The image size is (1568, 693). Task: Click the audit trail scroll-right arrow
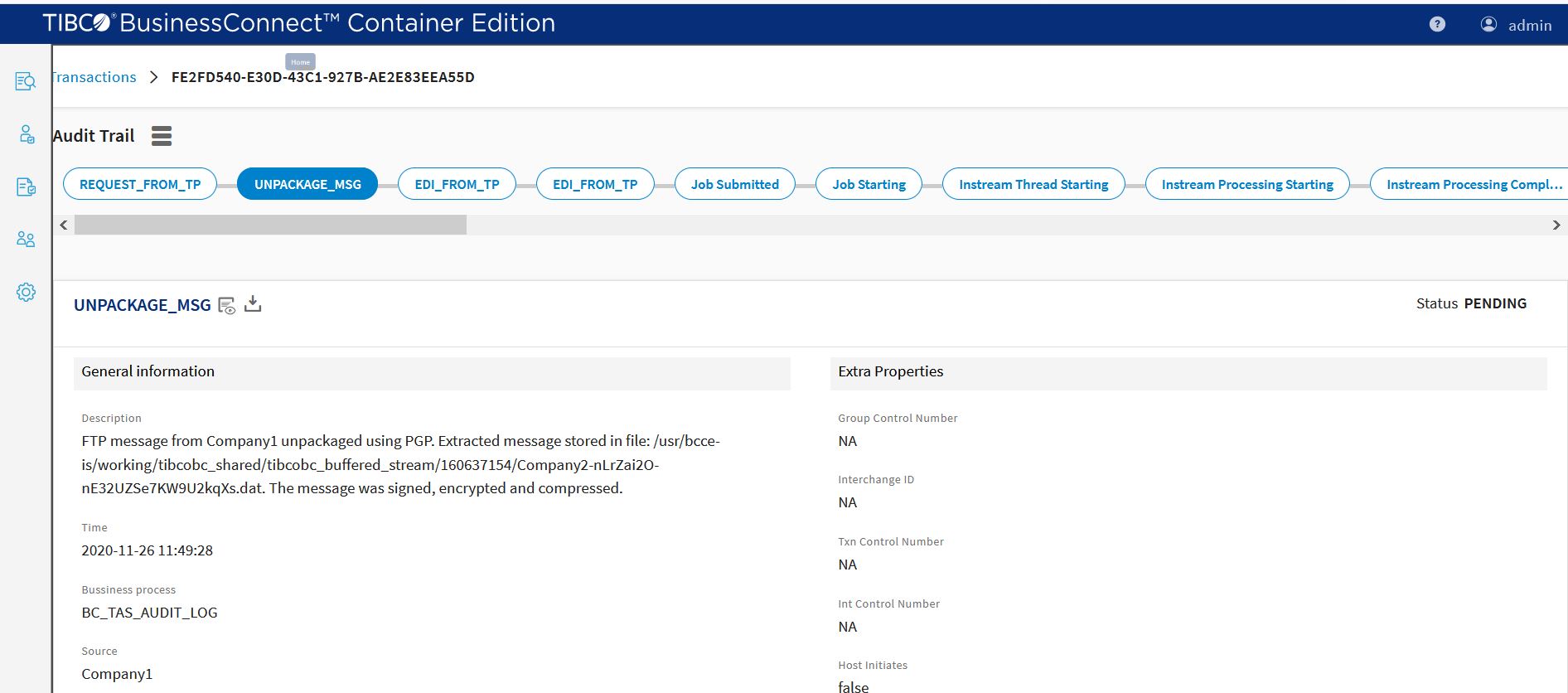tap(1556, 225)
